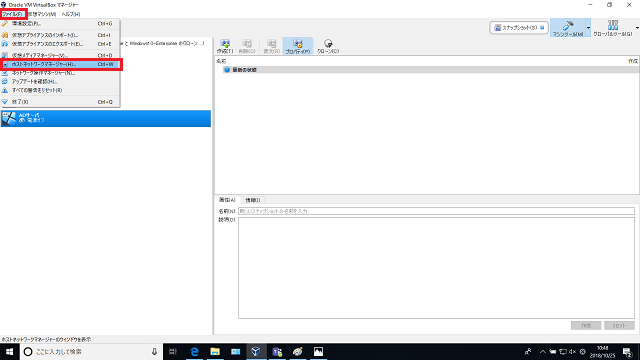Image resolution: width=640 pixels, height=360 pixels.
Task: Click the VirtualBox cube taskbar icon
Action: click(256, 351)
